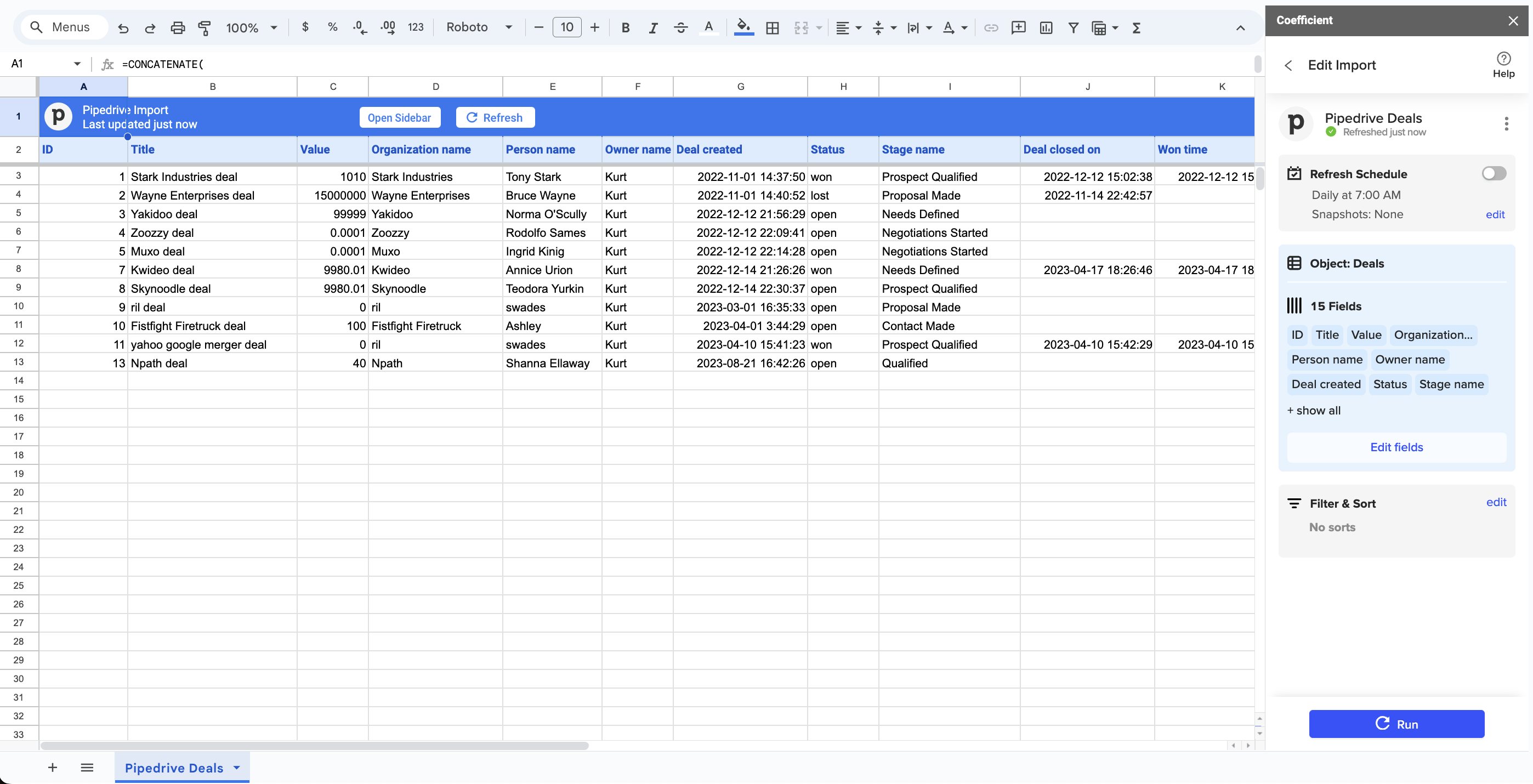This screenshot has width=1533, height=784.
Task: Click the formula bar text
Action: pyautogui.click(x=162, y=64)
